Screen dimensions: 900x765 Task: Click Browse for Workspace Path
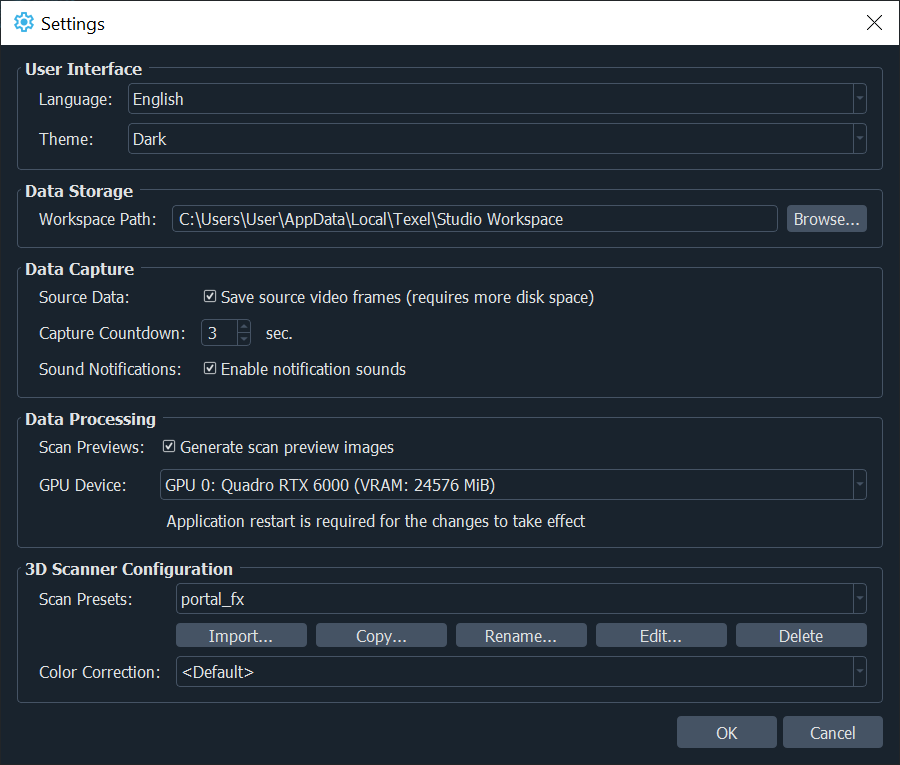pyautogui.click(x=826, y=218)
